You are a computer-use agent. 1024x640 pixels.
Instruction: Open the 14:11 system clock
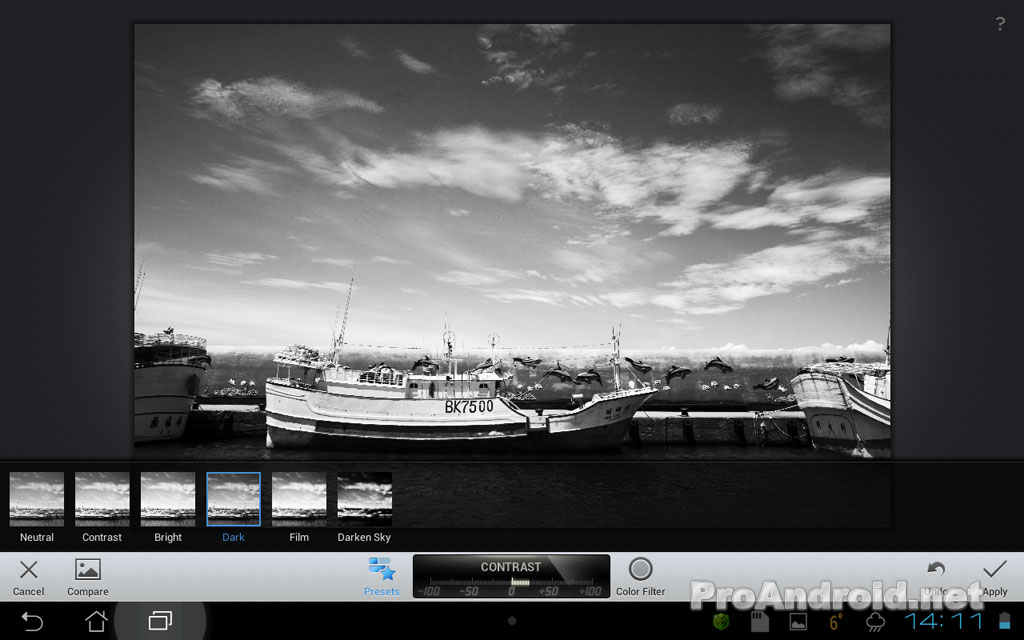pos(945,622)
